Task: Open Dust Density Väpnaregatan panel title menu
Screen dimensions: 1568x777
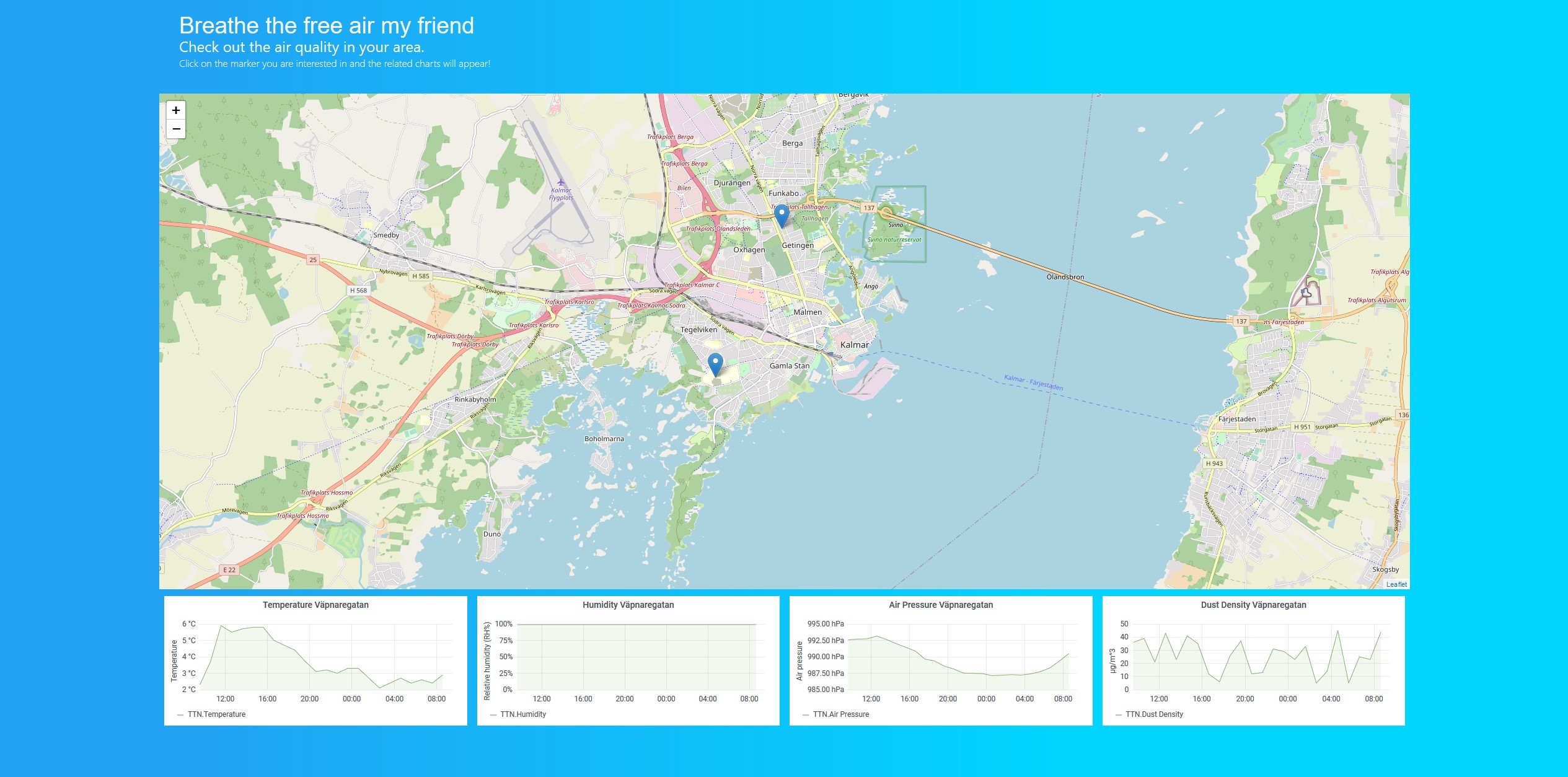Action: [x=1253, y=605]
